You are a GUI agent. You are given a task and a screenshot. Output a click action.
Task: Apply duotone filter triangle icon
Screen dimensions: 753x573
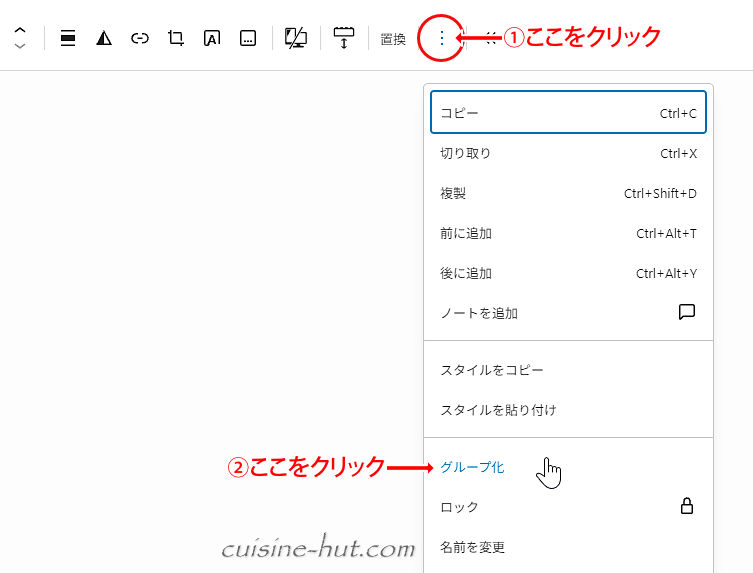point(104,38)
